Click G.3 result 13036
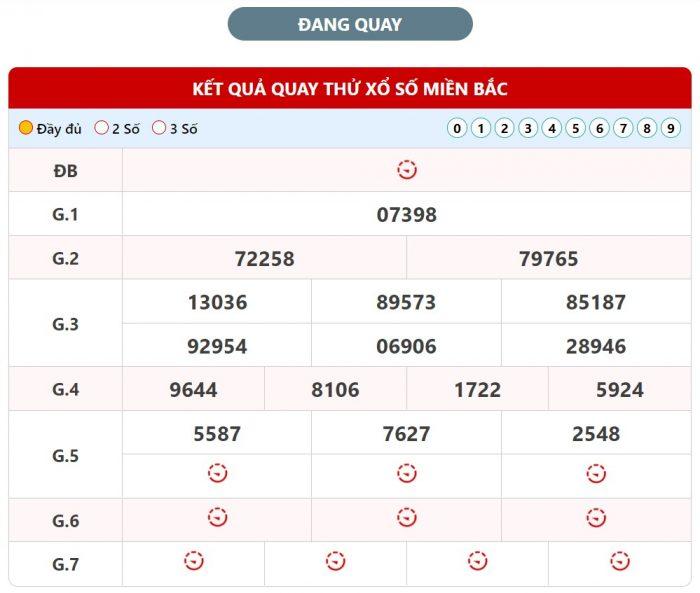The image size is (700, 593). click(217, 302)
